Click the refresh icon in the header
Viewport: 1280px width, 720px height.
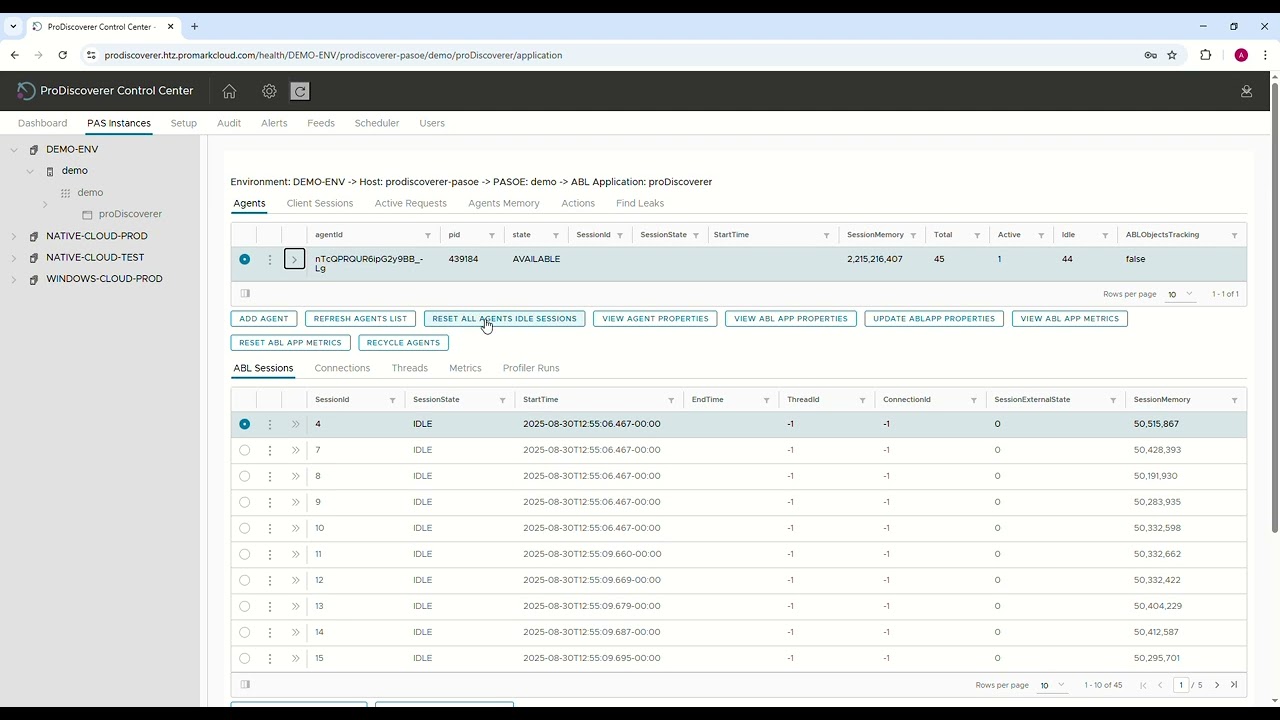tap(299, 91)
